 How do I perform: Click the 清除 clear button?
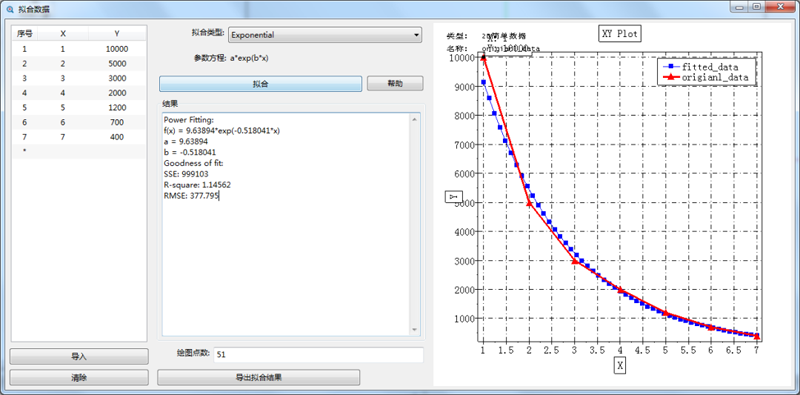[x=79, y=378]
